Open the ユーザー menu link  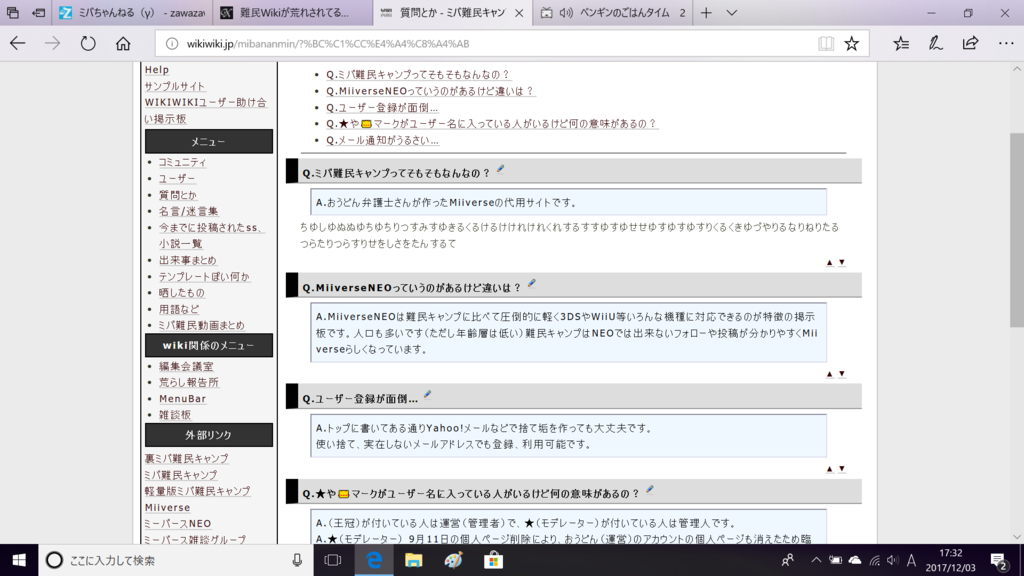[x=177, y=178]
